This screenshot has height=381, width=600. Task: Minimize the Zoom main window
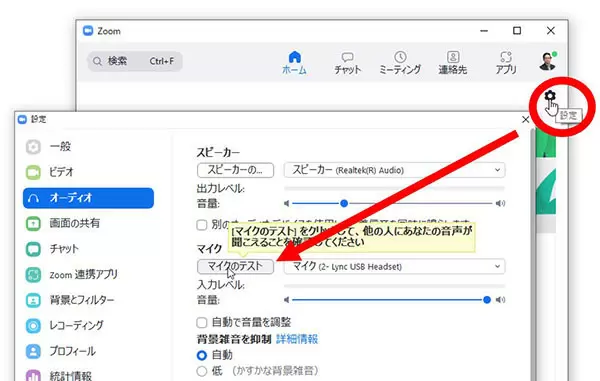click(x=484, y=31)
